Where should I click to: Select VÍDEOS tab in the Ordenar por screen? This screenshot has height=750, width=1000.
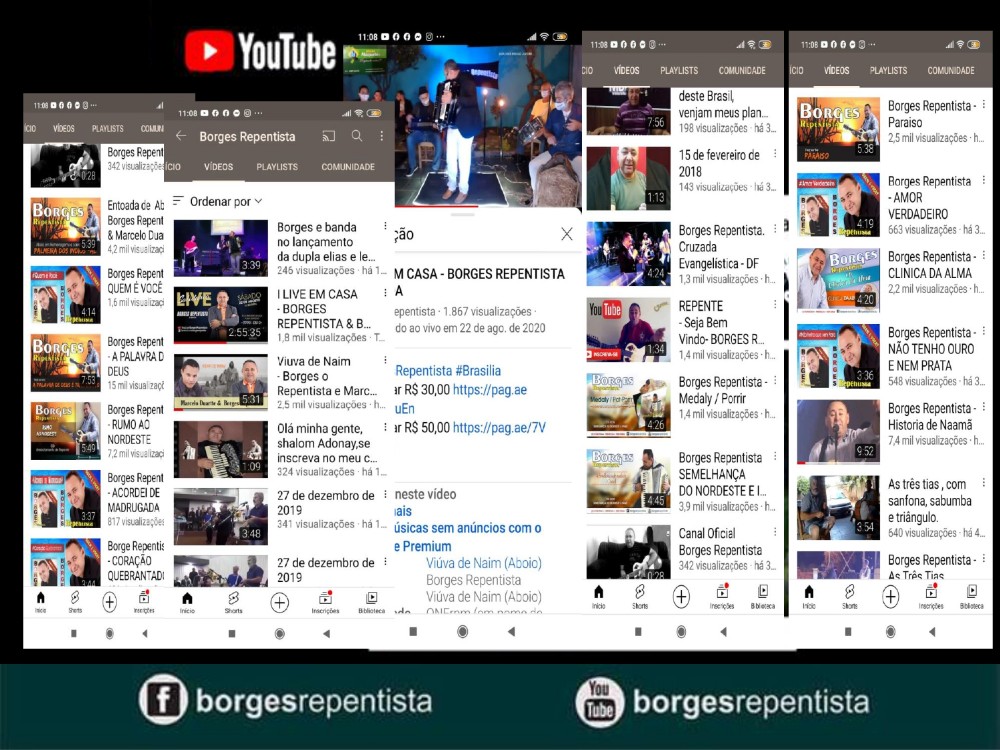[218, 166]
